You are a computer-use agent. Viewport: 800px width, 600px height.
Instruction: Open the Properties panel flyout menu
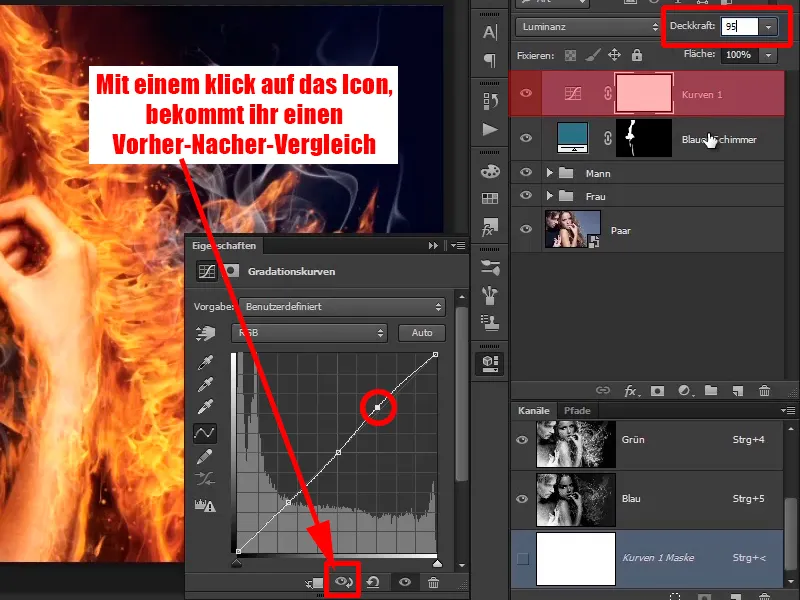[x=458, y=245]
